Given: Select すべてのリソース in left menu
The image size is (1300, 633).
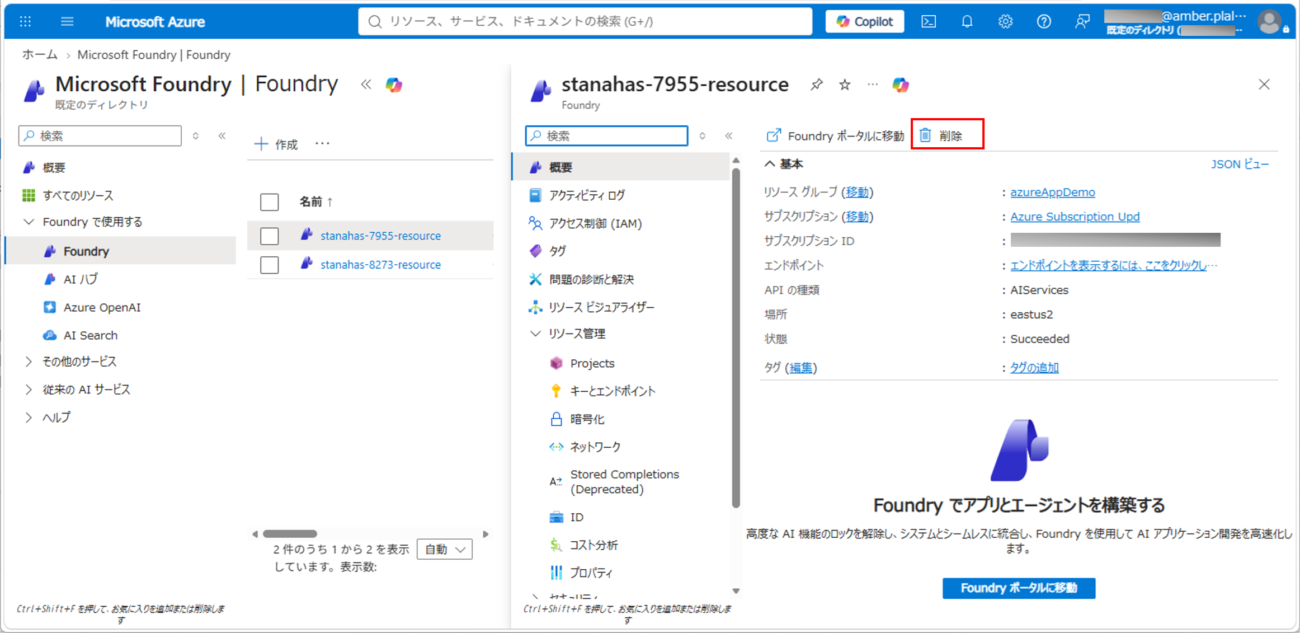Looking at the screenshot, I should tap(78, 195).
